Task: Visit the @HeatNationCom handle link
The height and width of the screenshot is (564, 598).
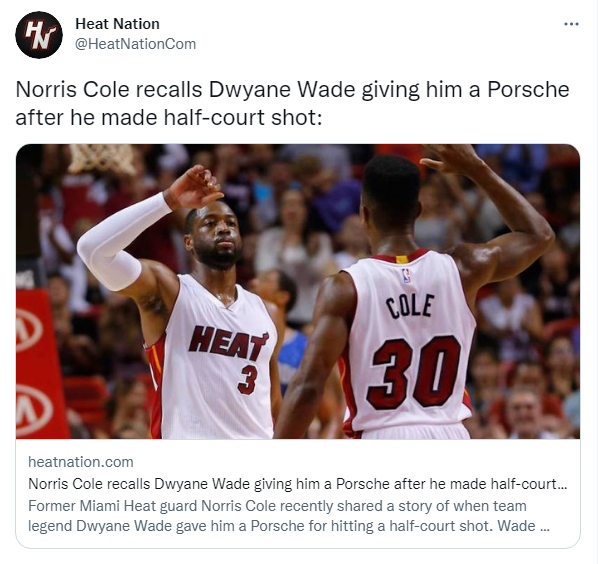Action: (135, 44)
